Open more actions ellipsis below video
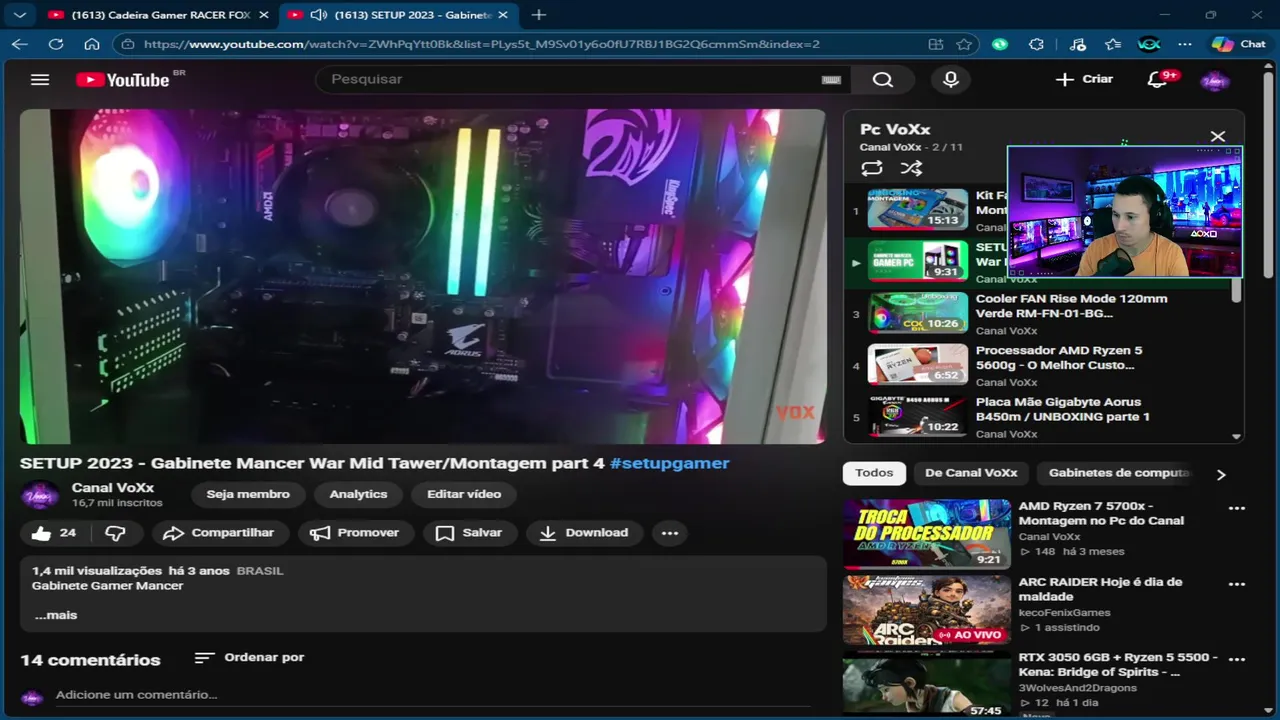Screen dimensions: 1280x720 click(x=670, y=533)
